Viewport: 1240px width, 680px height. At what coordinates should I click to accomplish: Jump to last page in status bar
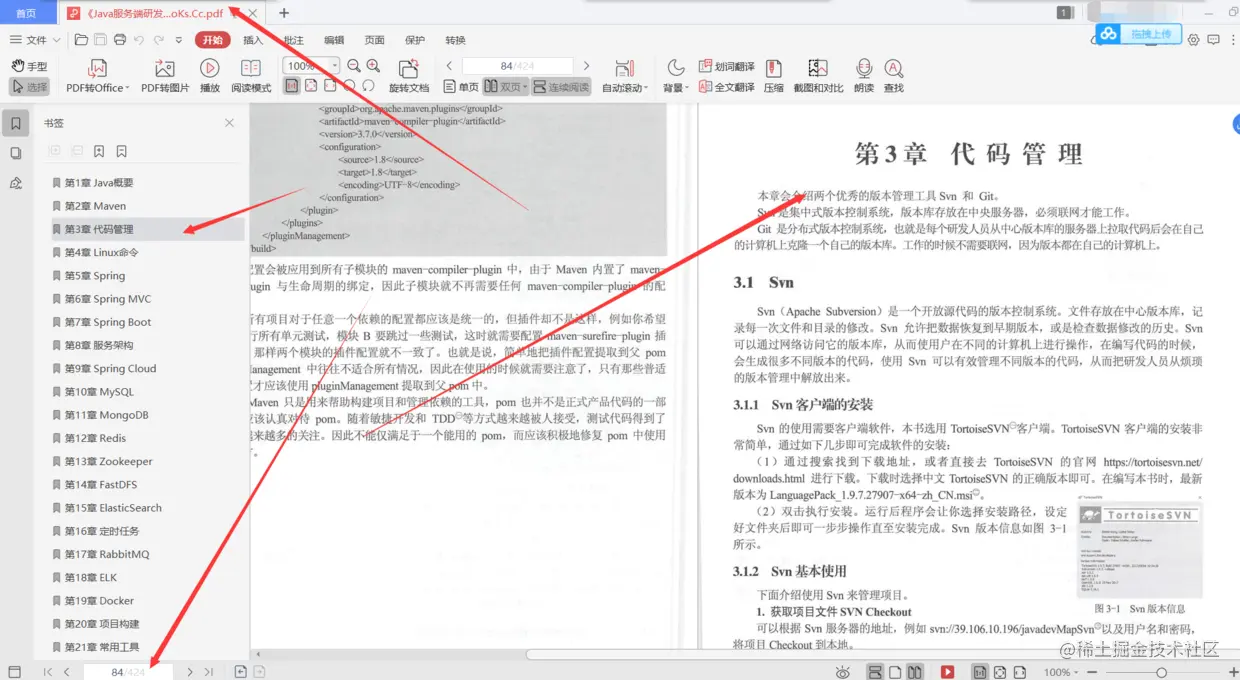(x=208, y=672)
